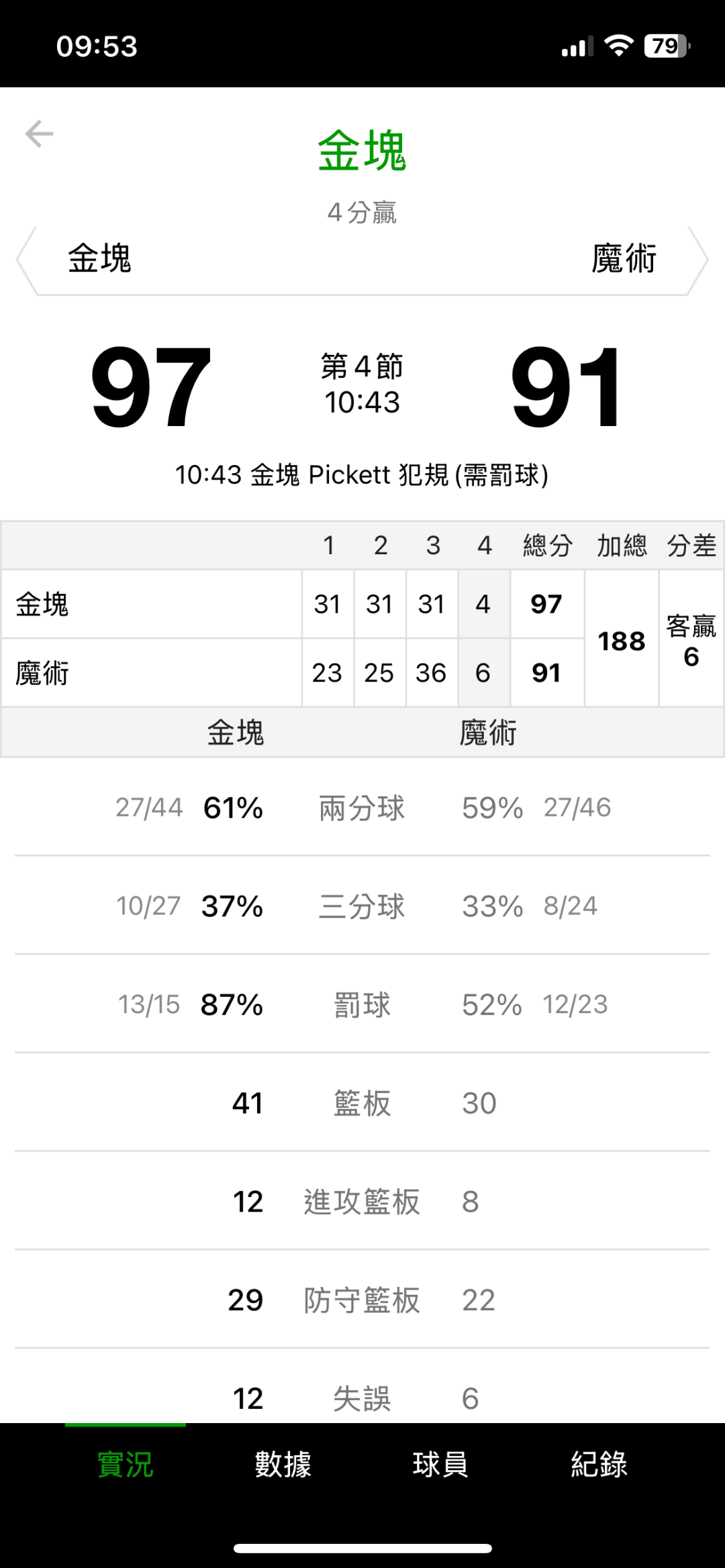Viewport: 725px width, 1568px height.
Task: Tap the battery level indicator
Action: click(667, 46)
